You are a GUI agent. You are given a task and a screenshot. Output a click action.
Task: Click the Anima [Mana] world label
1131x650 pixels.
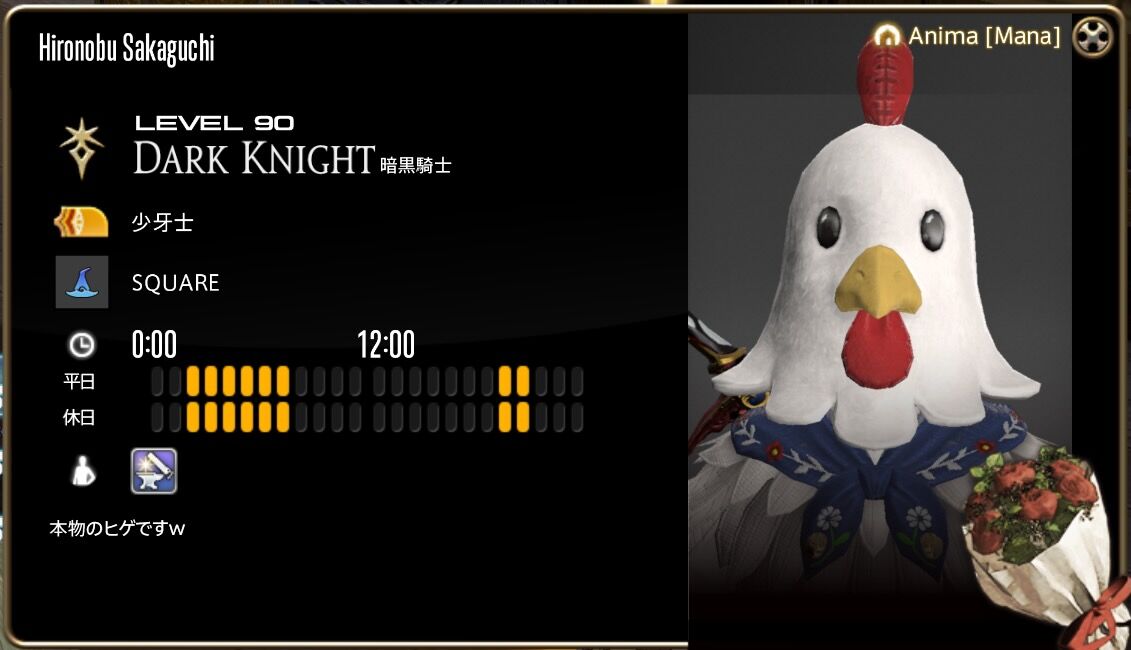click(984, 36)
